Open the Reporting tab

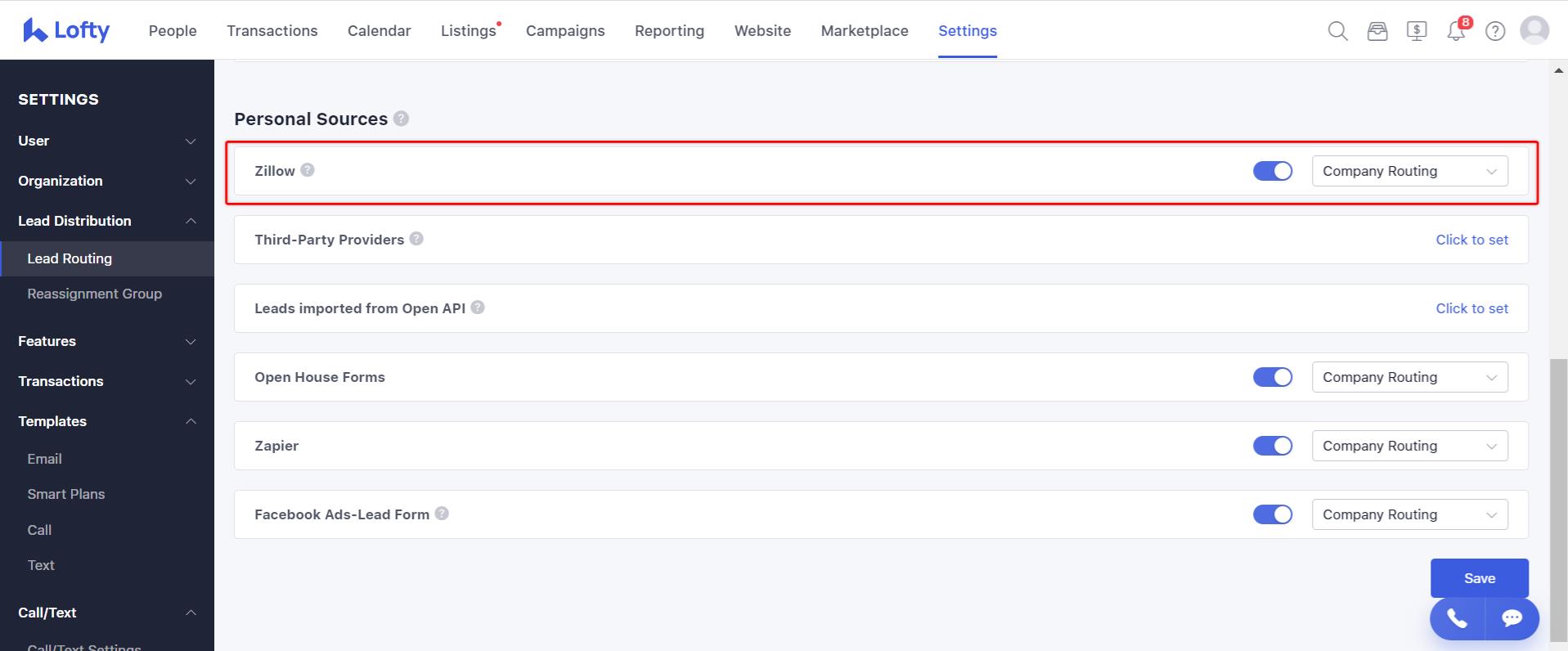(669, 30)
